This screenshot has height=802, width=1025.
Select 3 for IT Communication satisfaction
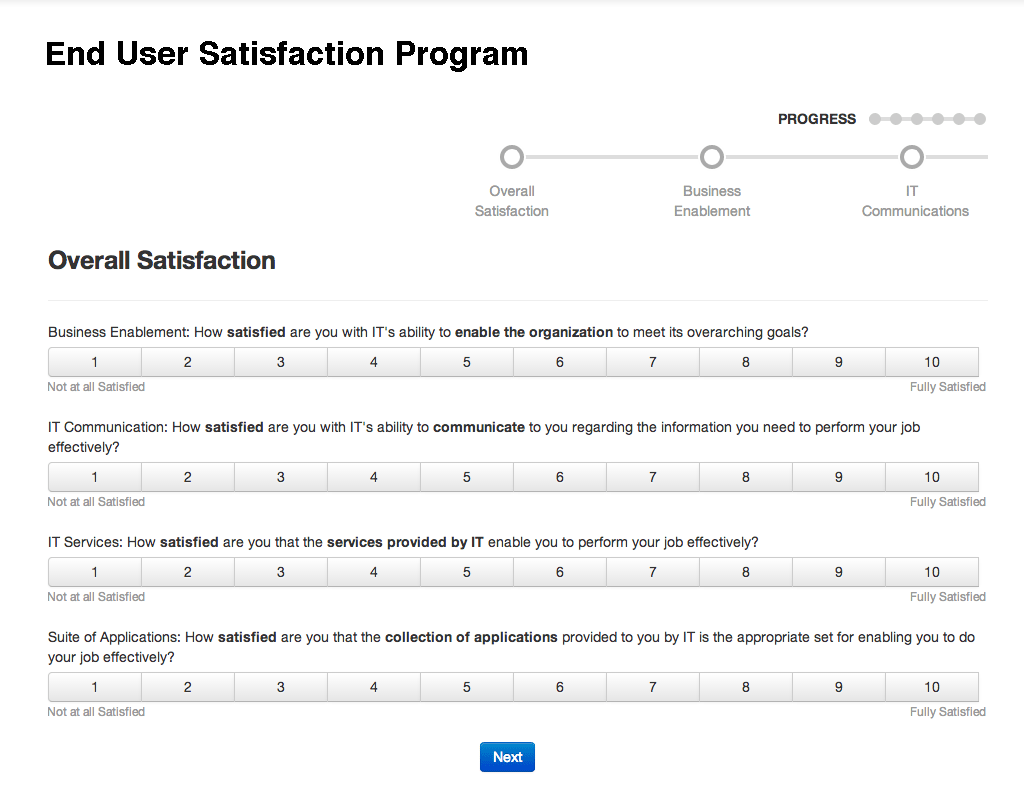click(281, 477)
